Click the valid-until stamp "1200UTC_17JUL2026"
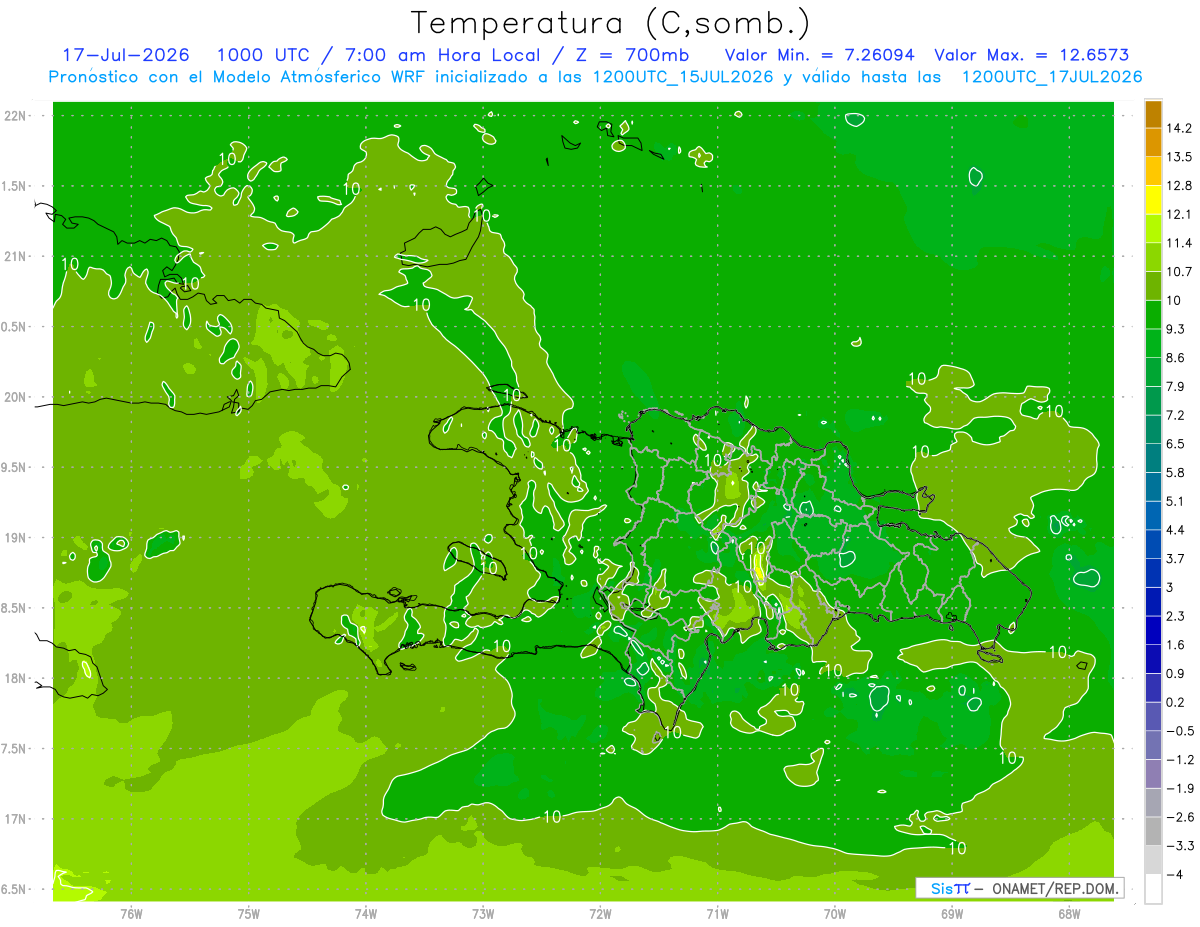The width and height of the screenshot is (1200, 927). pos(1052,77)
